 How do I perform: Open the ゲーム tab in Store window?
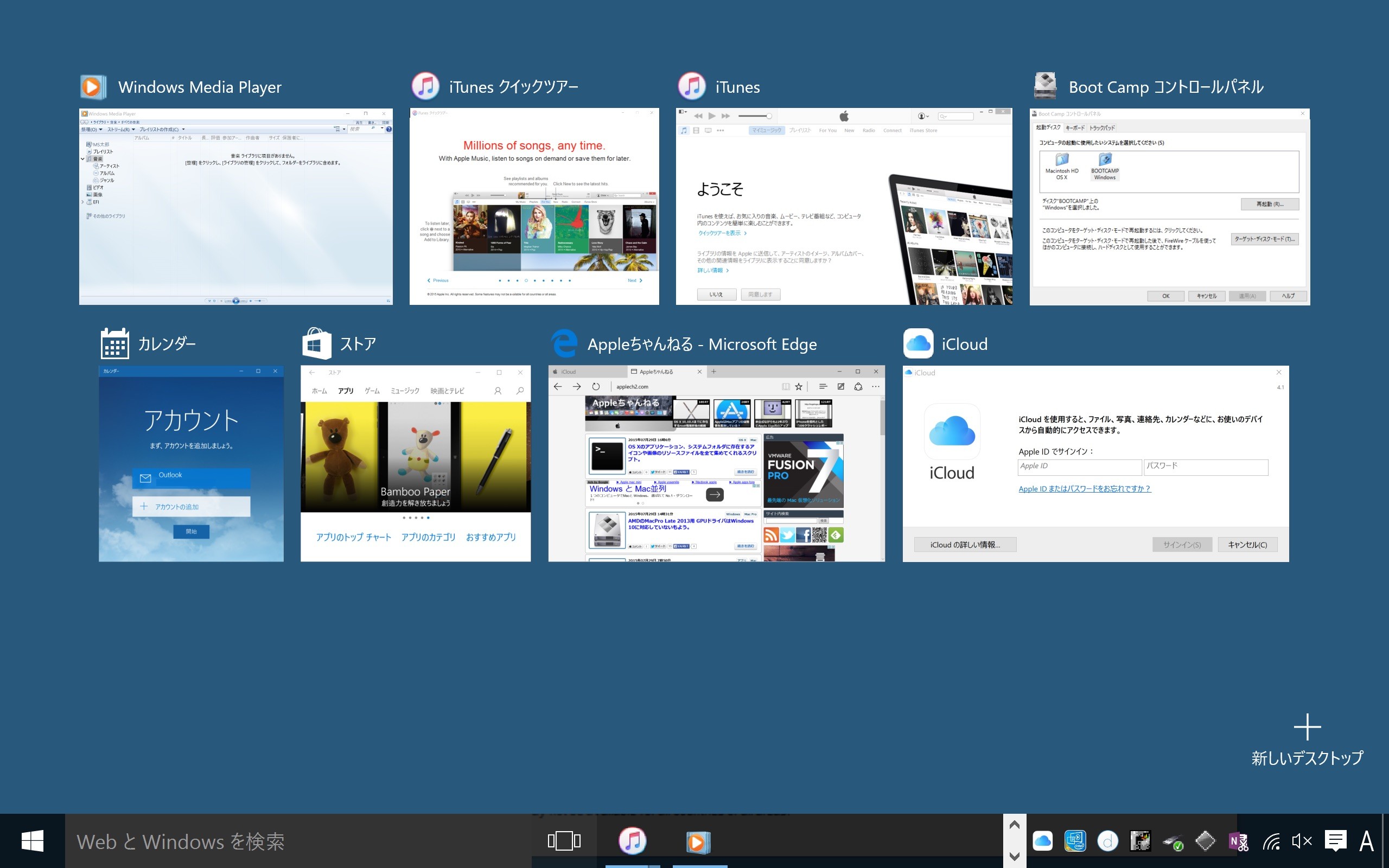click(372, 391)
